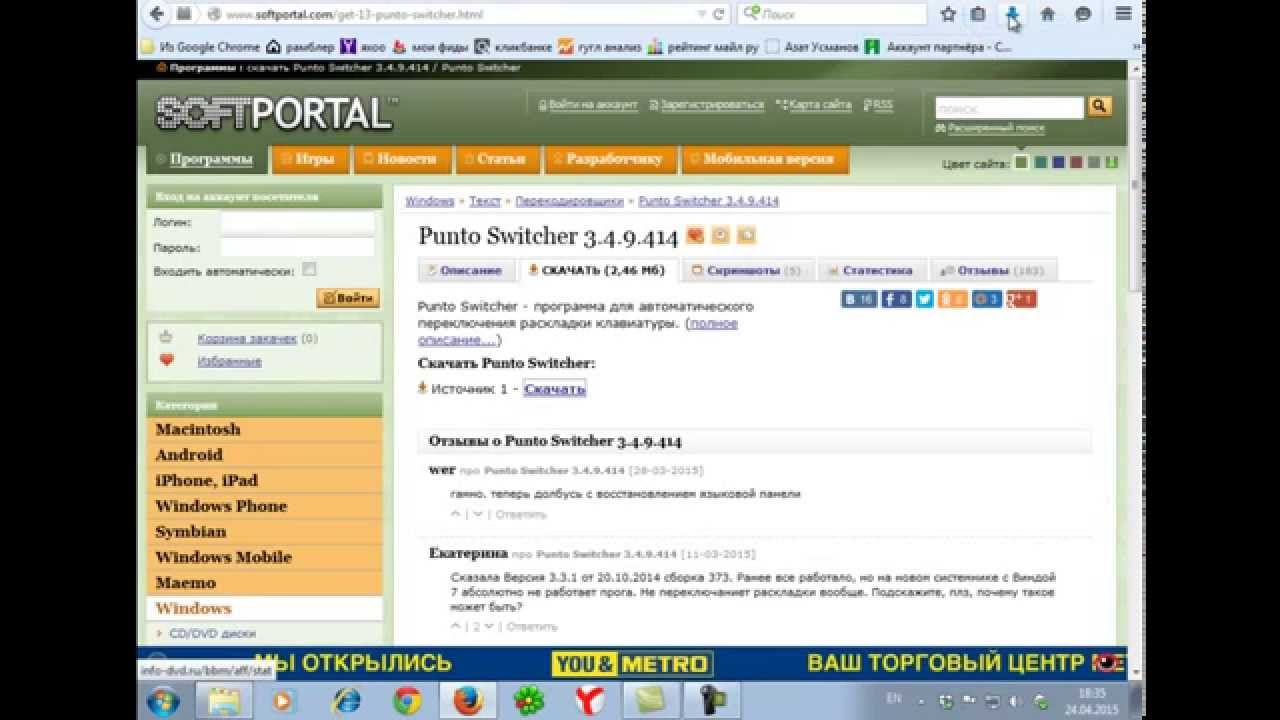Viewport: 1280px width, 720px height.
Task: Open the 'Скриншоты' tab
Action: [749, 270]
